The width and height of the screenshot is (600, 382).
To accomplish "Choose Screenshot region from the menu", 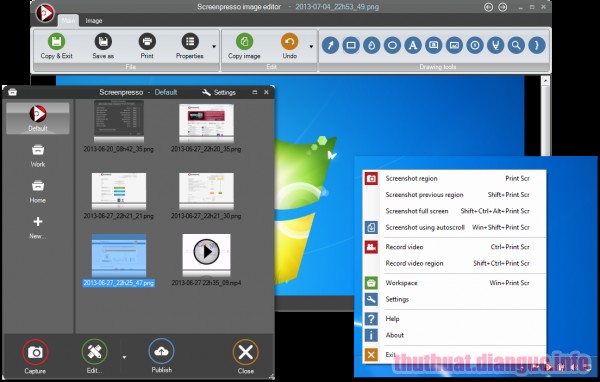I will click(454, 178).
